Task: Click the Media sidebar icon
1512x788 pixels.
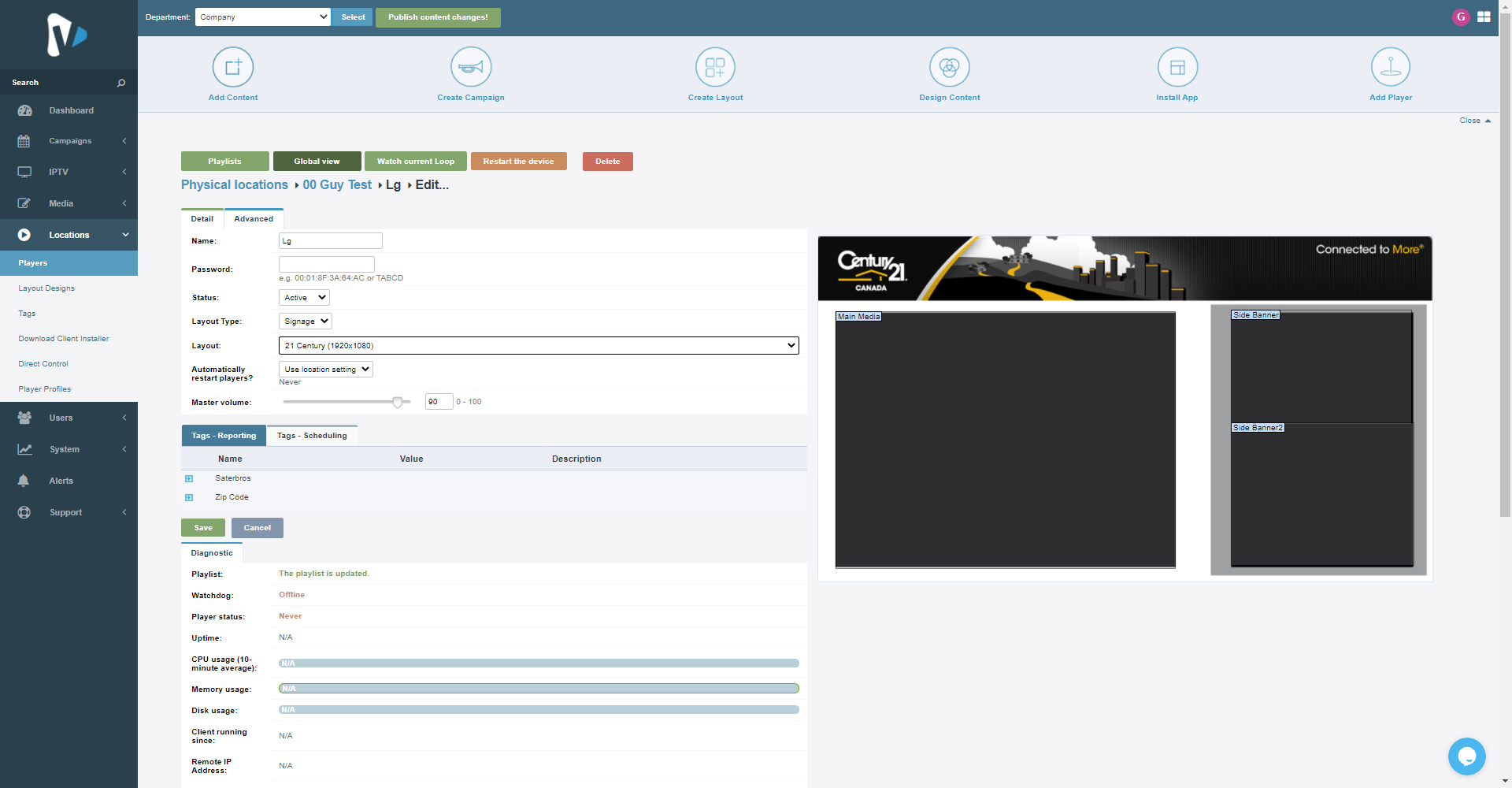Action: (24, 203)
